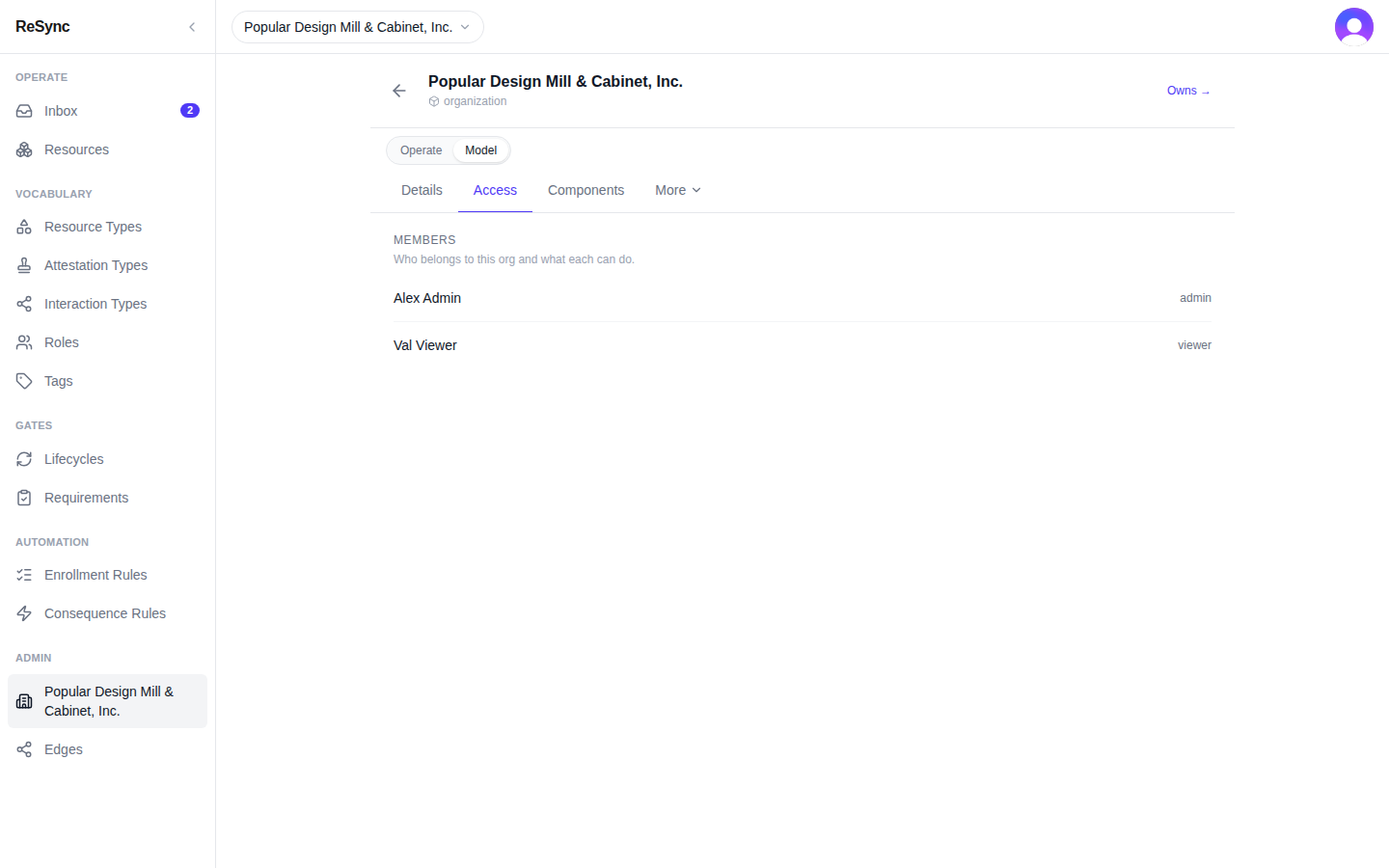Screen dimensions: 1389x868
Task: Click the ReSync logo
Action: tap(42, 27)
